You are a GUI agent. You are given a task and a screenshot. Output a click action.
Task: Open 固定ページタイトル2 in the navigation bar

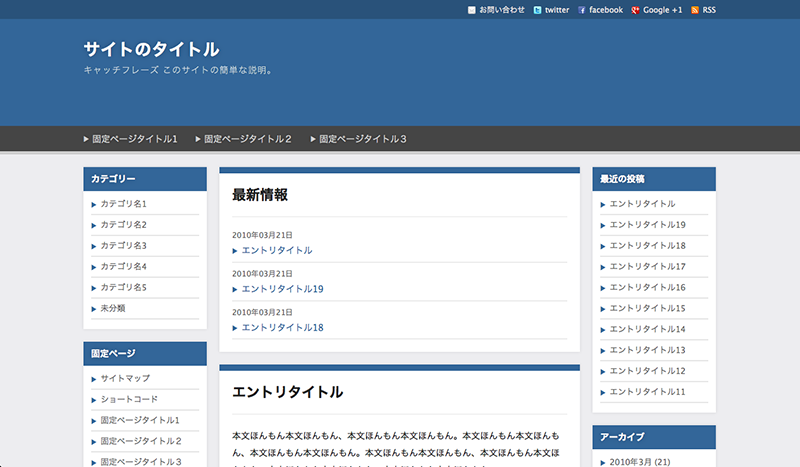[248, 139]
